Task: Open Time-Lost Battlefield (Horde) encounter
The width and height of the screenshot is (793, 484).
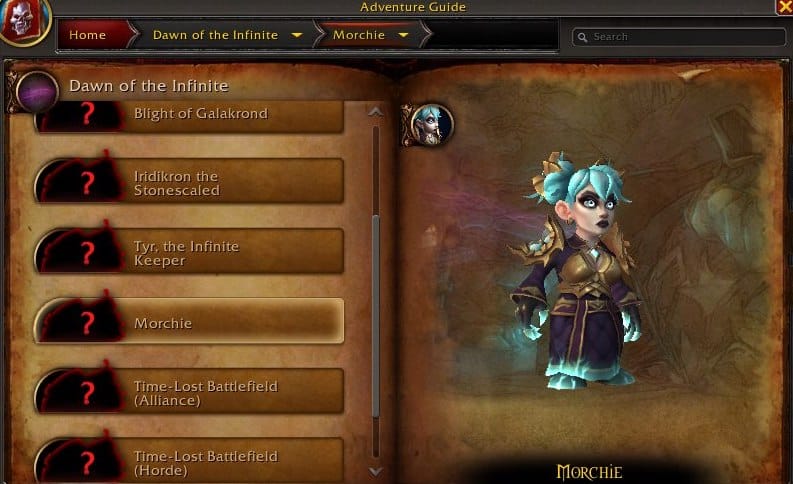Action: [x=190, y=461]
